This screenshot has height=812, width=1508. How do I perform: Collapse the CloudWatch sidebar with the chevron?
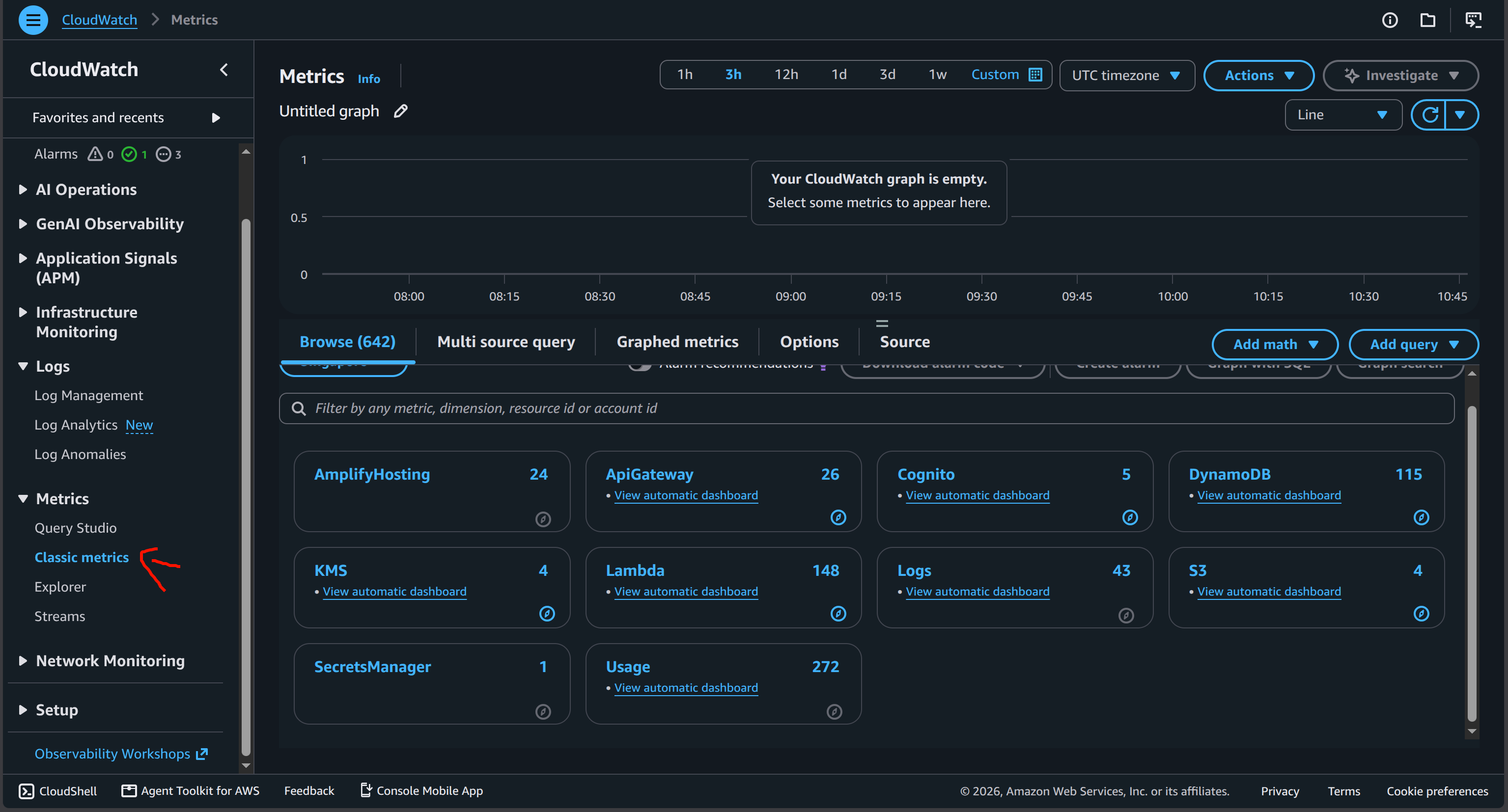[x=224, y=70]
